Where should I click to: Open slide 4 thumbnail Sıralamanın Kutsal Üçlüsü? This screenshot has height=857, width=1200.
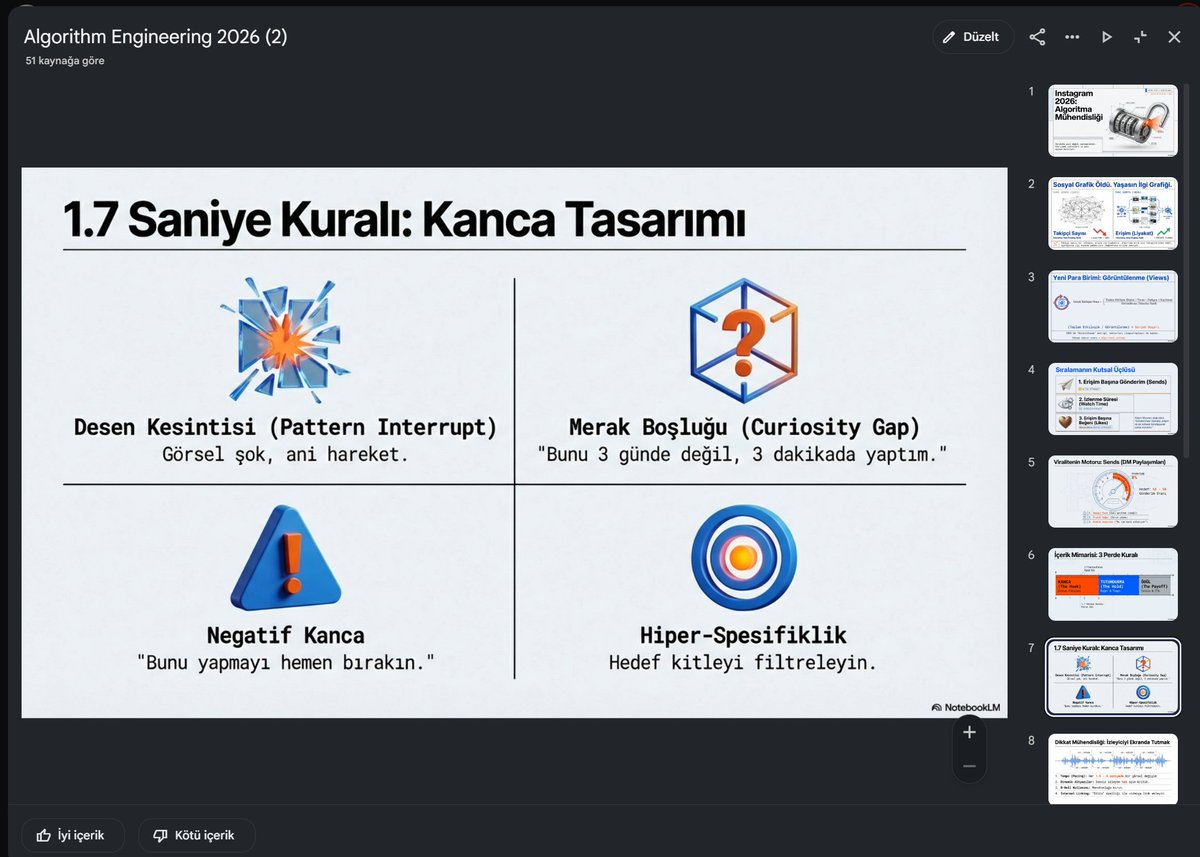click(x=1113, y=398)
